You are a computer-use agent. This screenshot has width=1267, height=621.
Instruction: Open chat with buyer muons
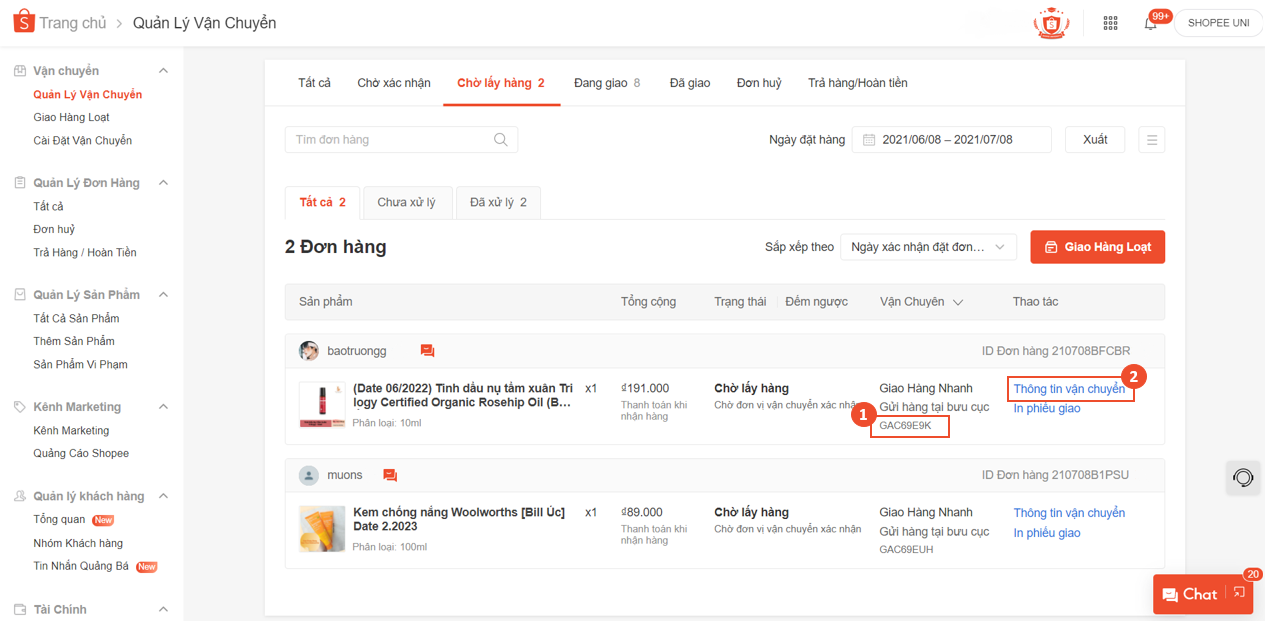(x=390, y=475)
